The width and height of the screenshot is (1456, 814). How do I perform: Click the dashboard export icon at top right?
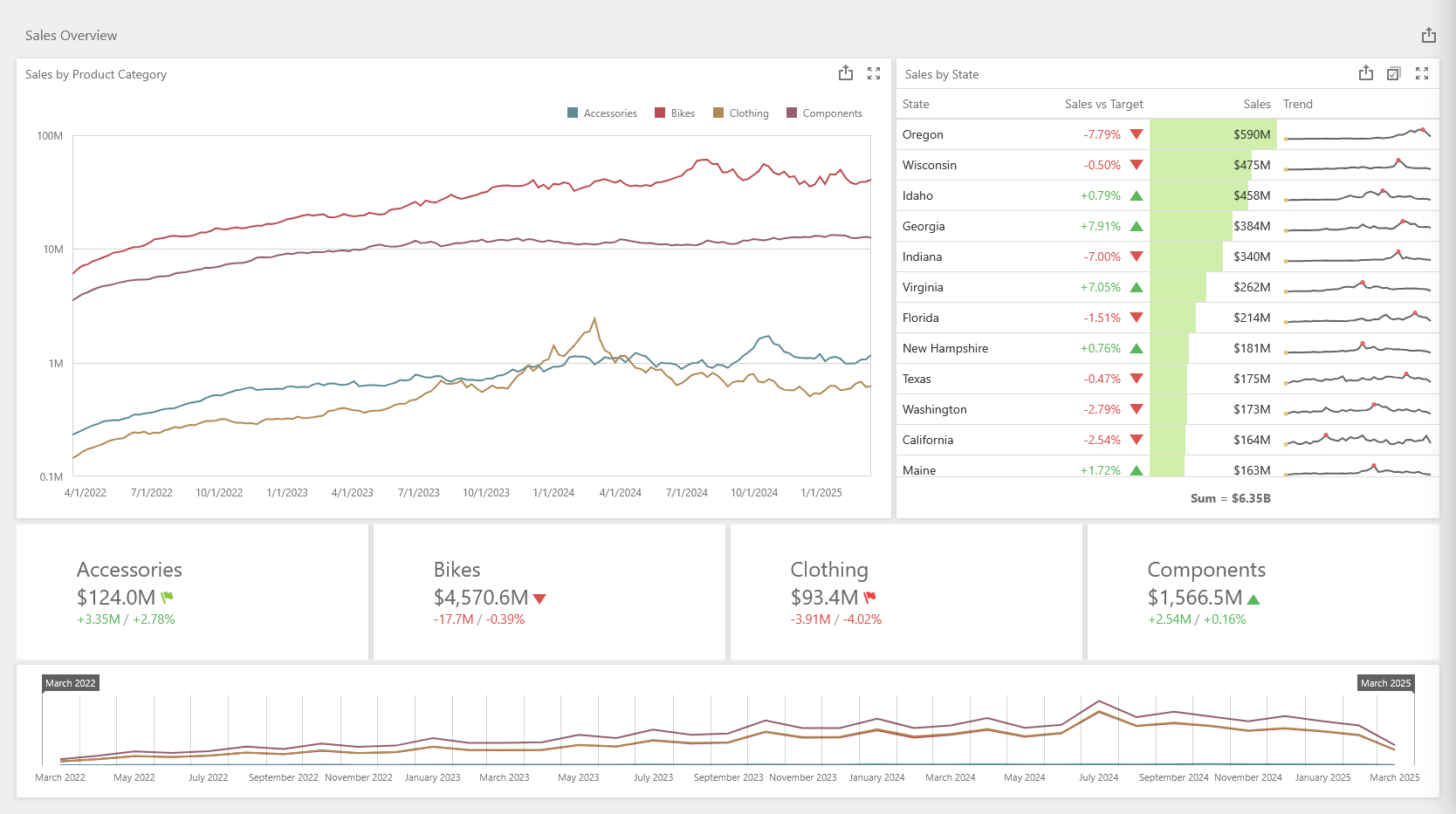click(x=1428, y=36)
